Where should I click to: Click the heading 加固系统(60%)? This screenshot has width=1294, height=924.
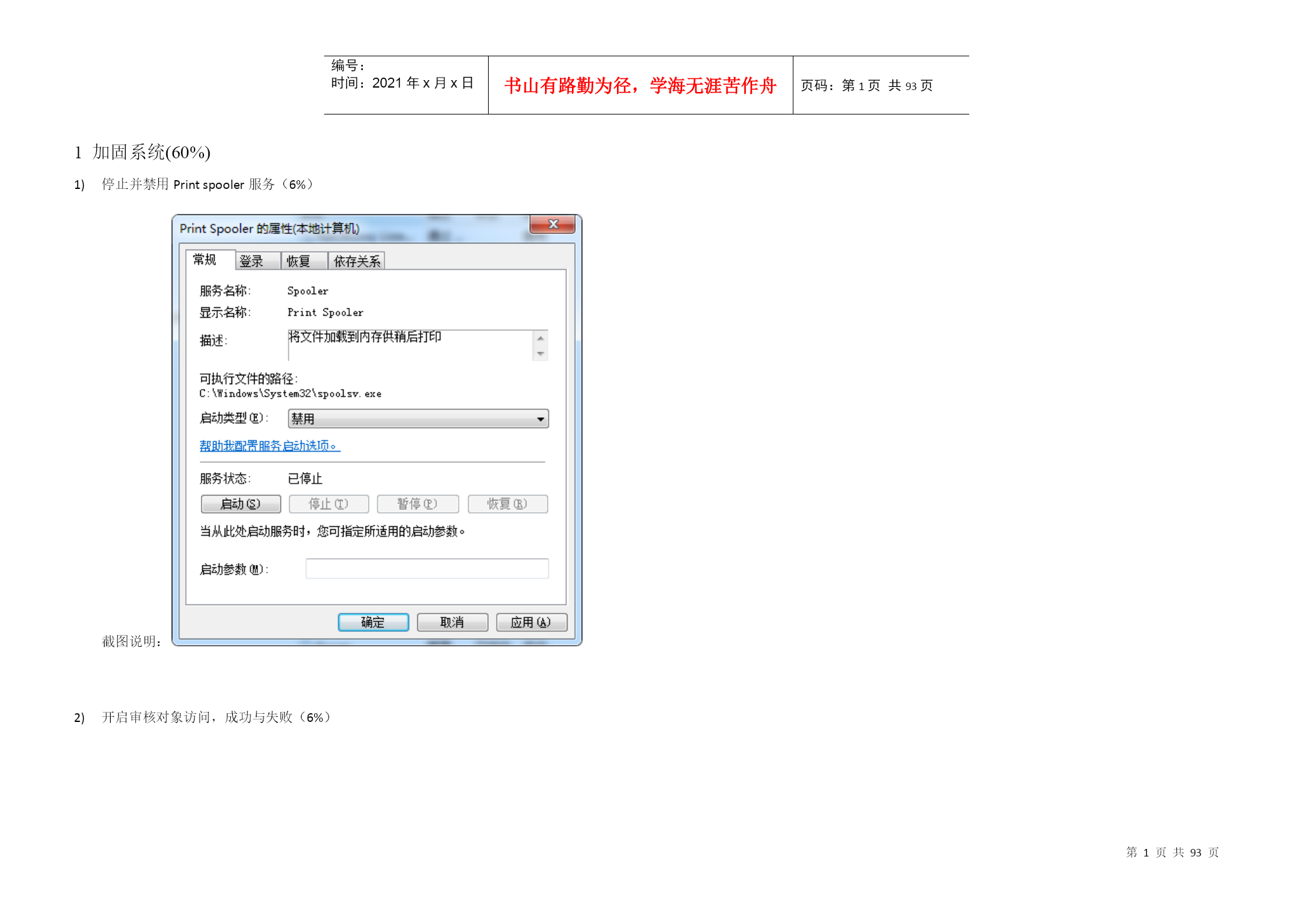point(151,152)
